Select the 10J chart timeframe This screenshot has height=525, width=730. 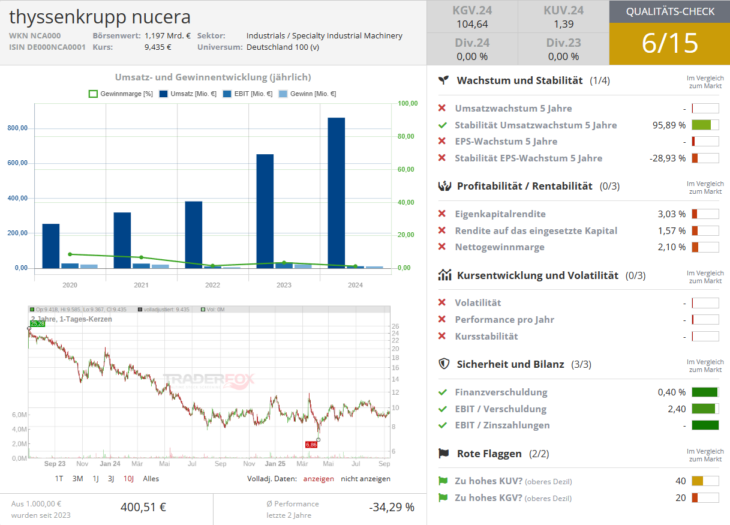click(128, 478)
